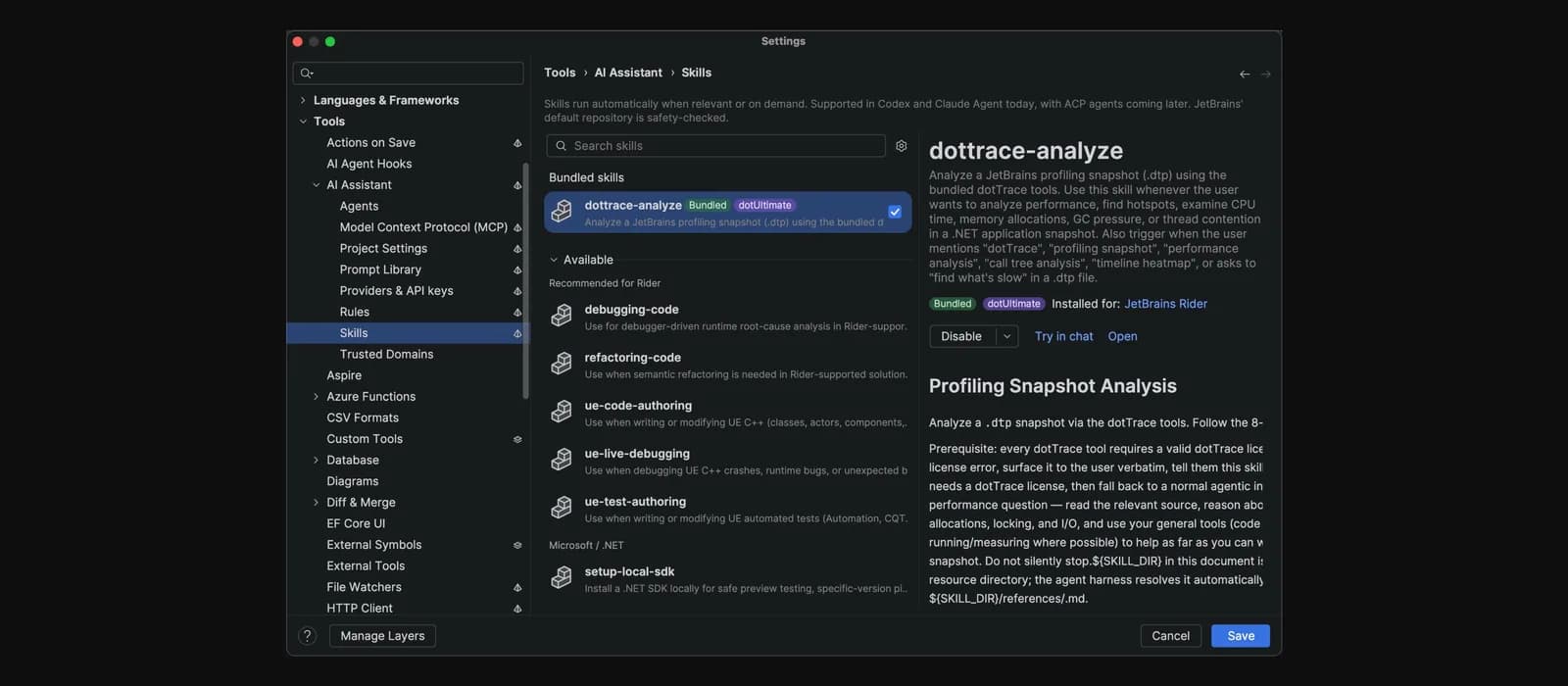Click the Search skills input field
Image resolution: width=1568 pixels, height=686 pixels.
(715, 146)
